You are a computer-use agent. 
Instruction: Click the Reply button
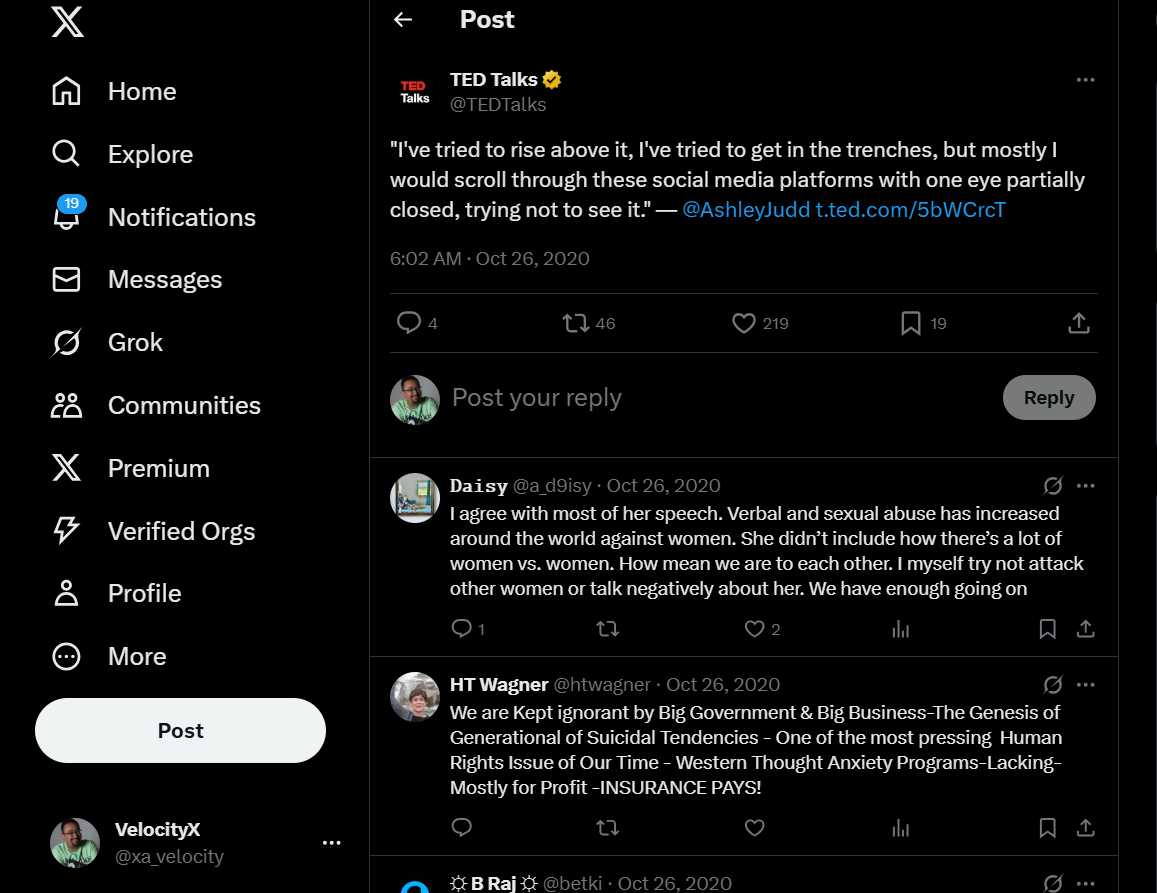pos(1049,398)
